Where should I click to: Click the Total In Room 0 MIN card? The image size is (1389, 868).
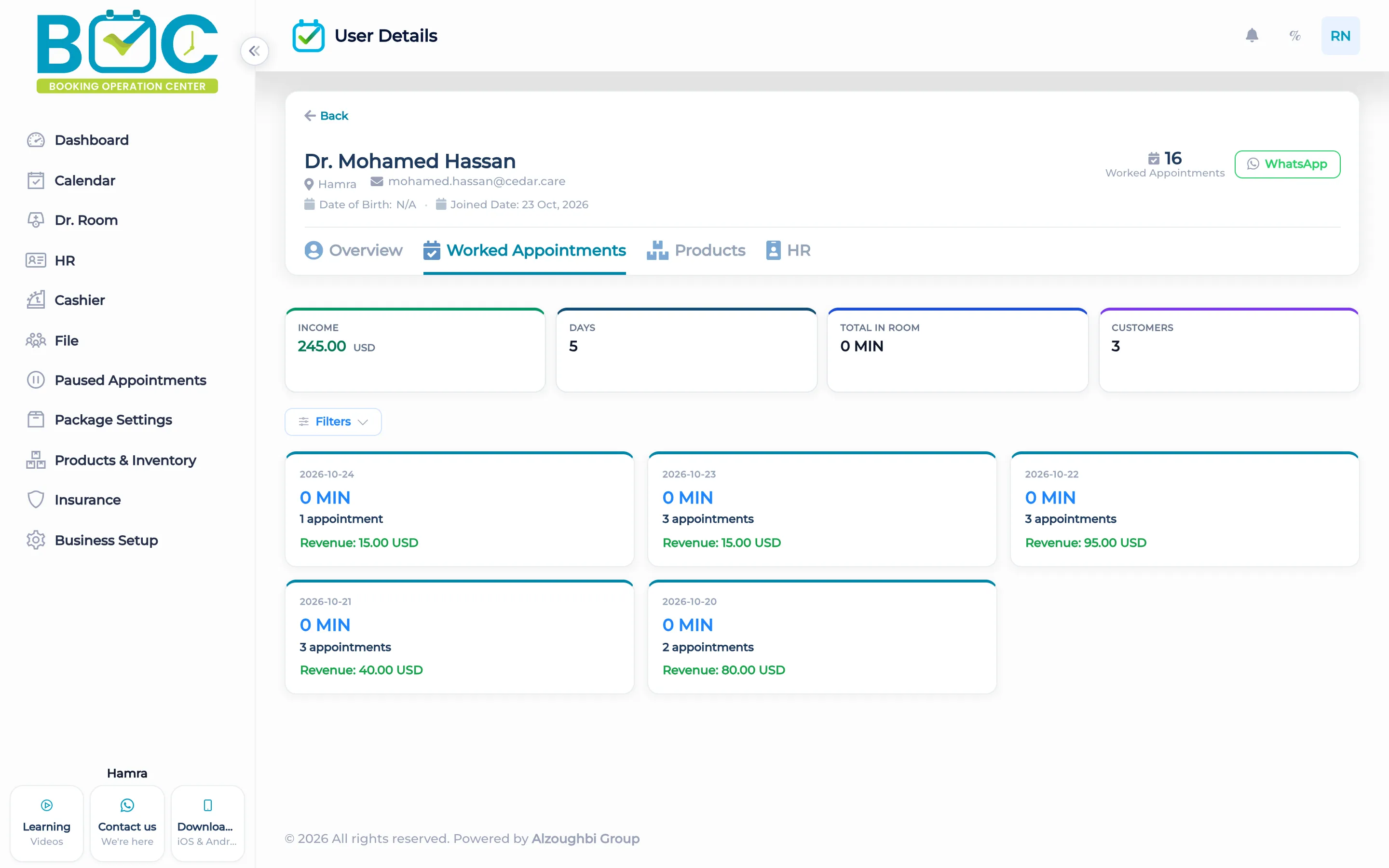pos(957,350)
